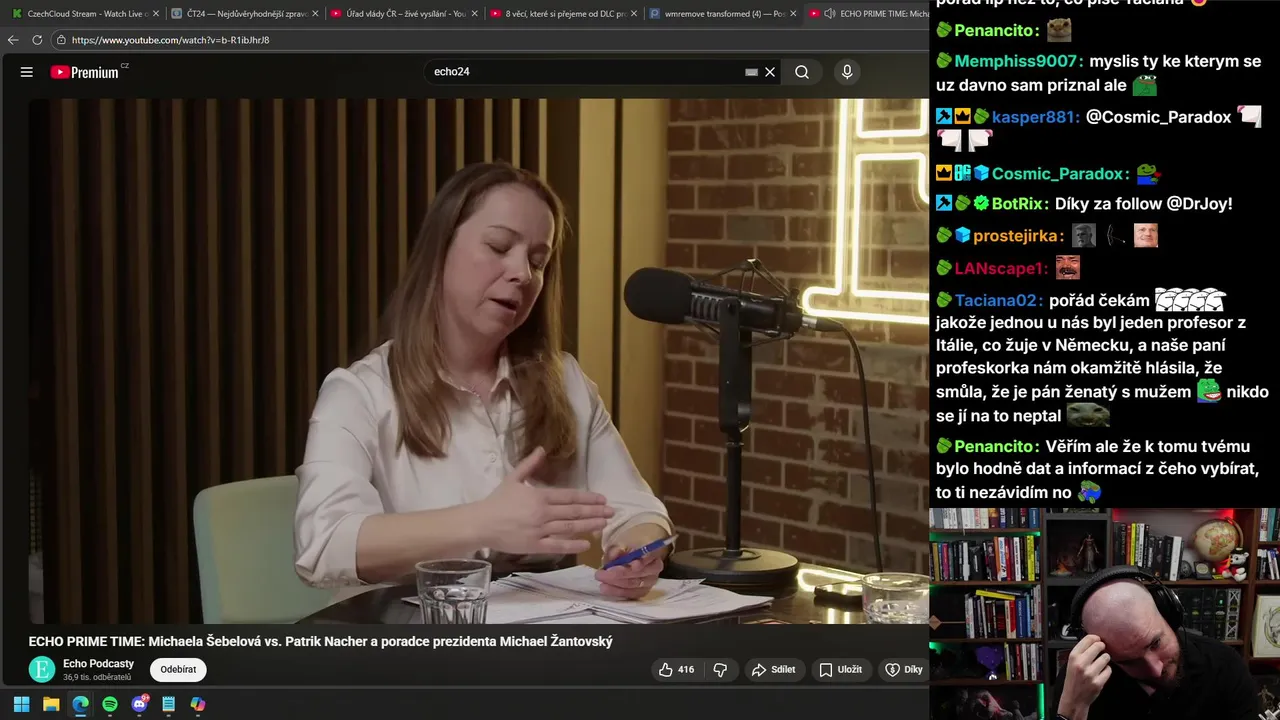The width and height of the screenshot is (1280, 720).
Task: Close the CzechCloud Stream tab
Action: click(155, 14)
